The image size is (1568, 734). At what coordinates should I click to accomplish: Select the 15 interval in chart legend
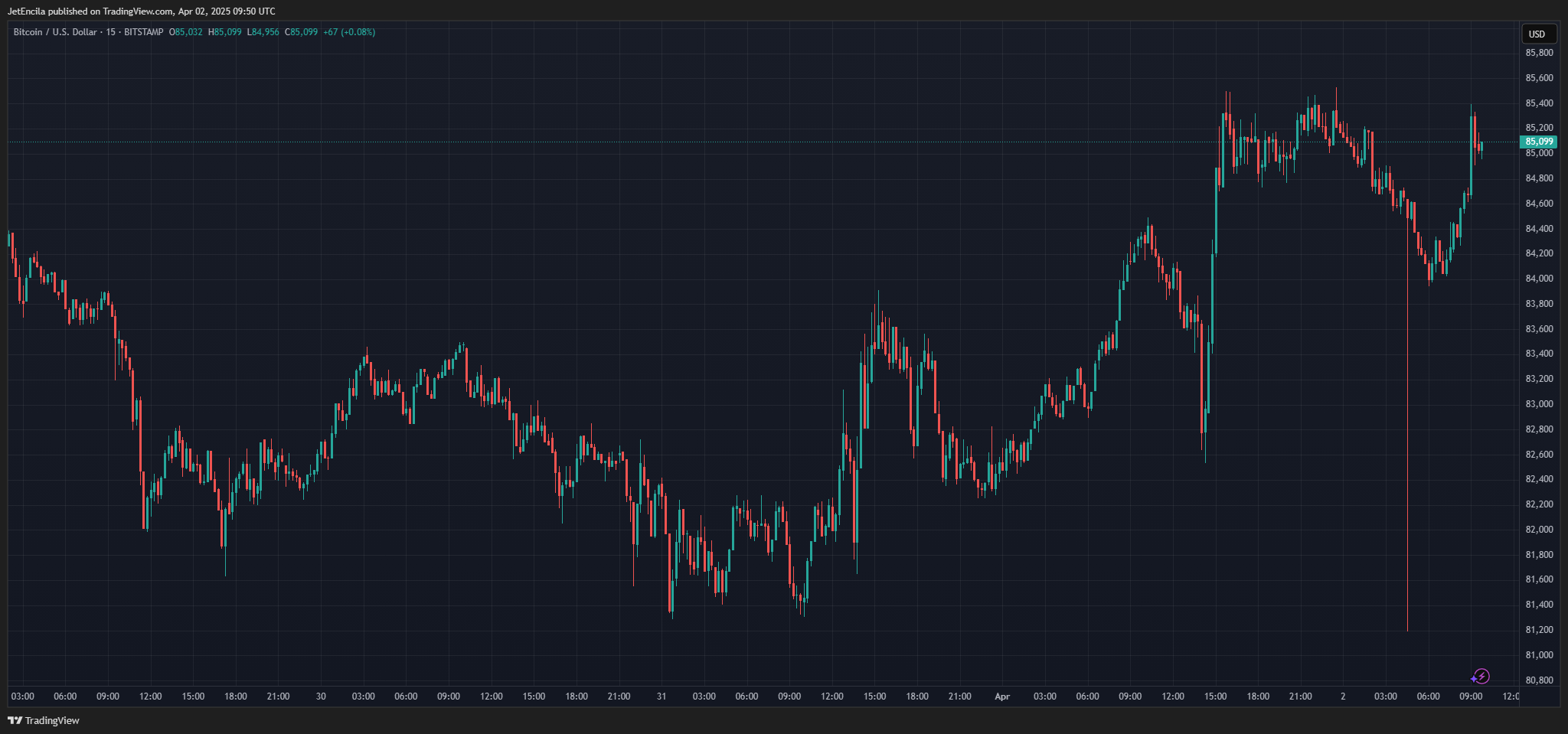coord(111,32)
